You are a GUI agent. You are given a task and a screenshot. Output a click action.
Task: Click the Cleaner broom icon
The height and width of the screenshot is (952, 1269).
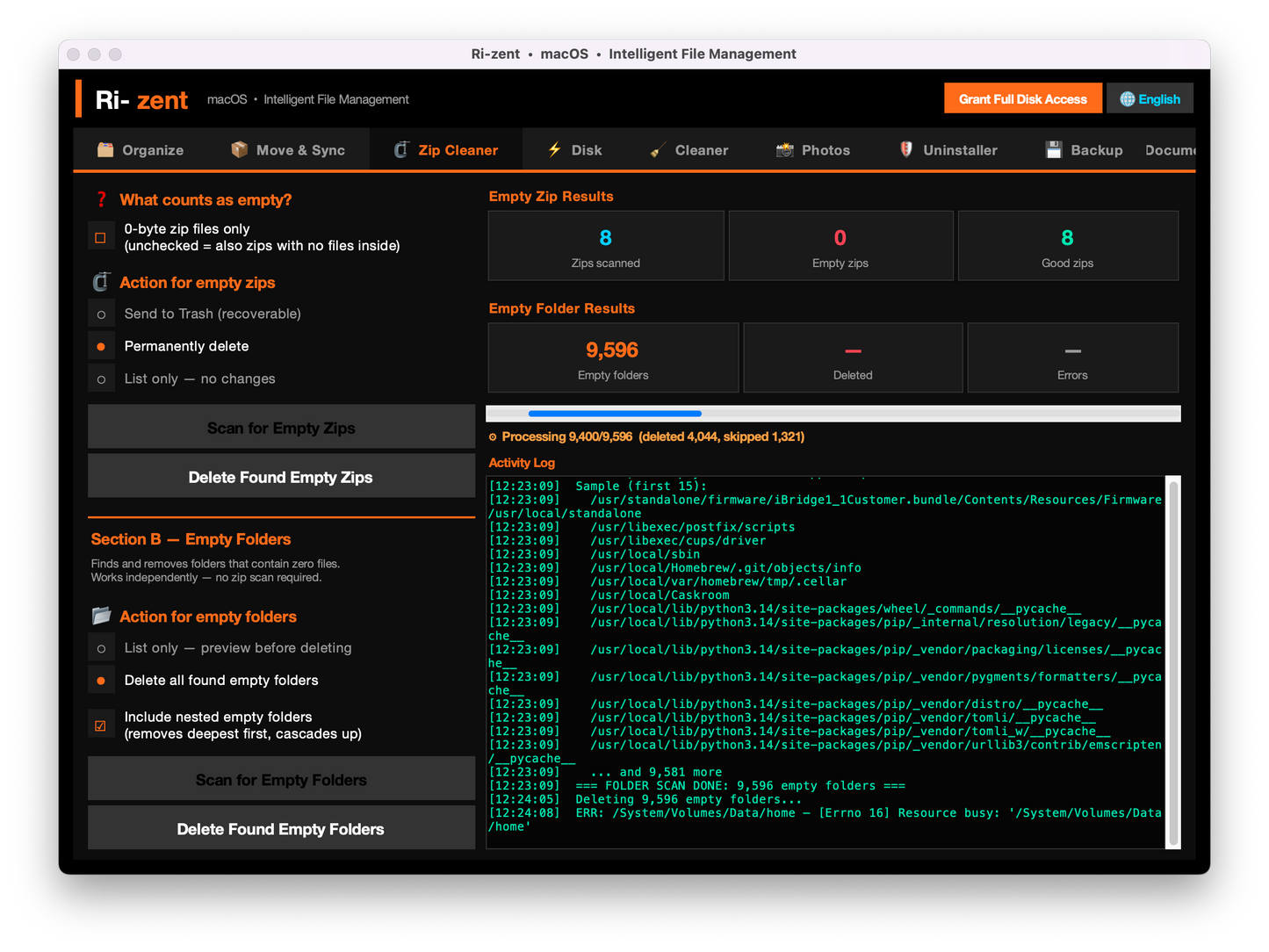[658, 150]
